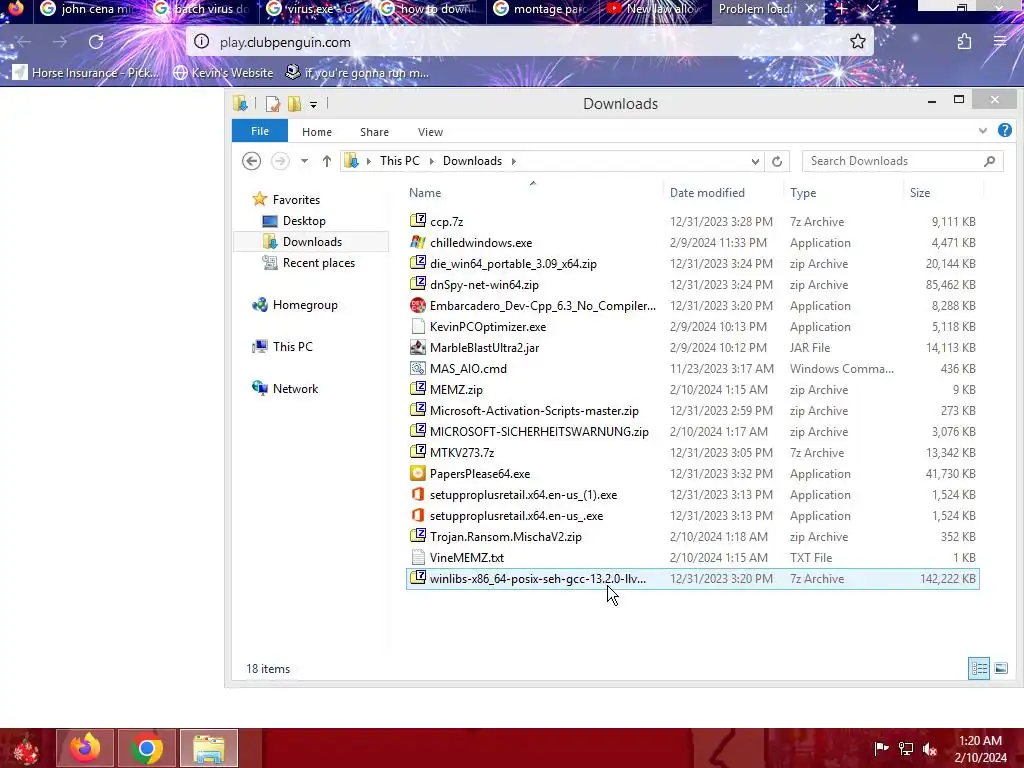Open the address bar history dropdown
The image size is (1024, 768).
[755, 161]
